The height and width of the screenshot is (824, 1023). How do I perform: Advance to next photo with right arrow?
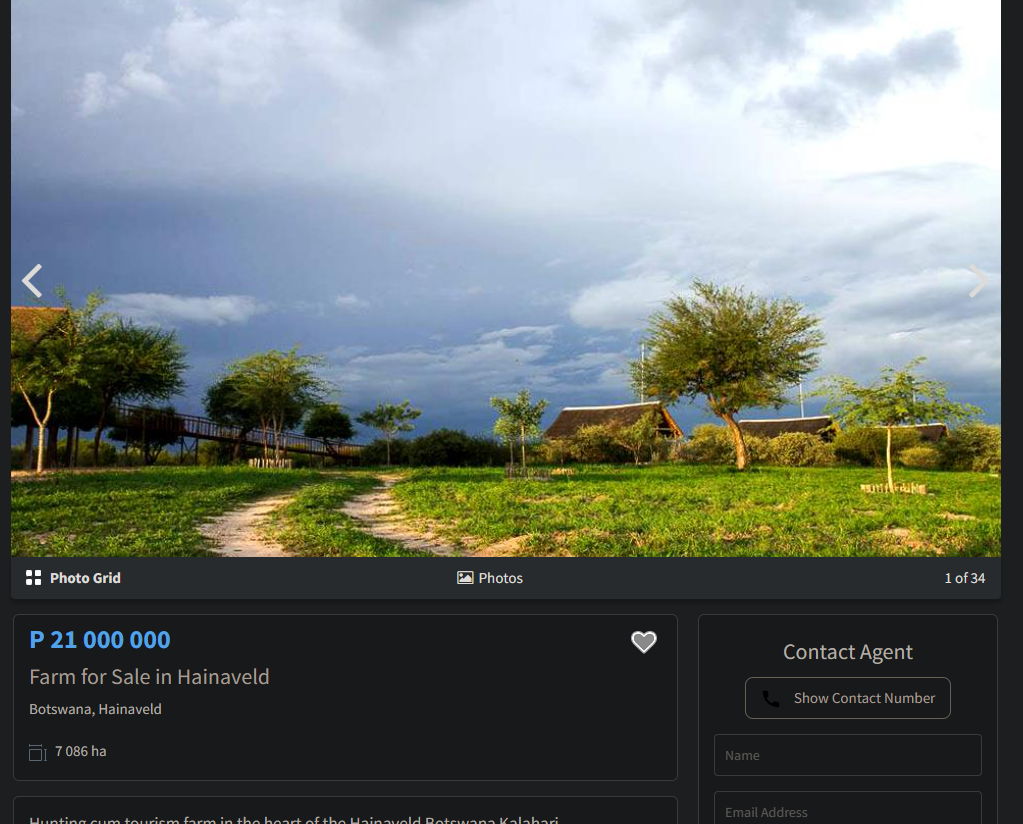click(x=979, y=281)
